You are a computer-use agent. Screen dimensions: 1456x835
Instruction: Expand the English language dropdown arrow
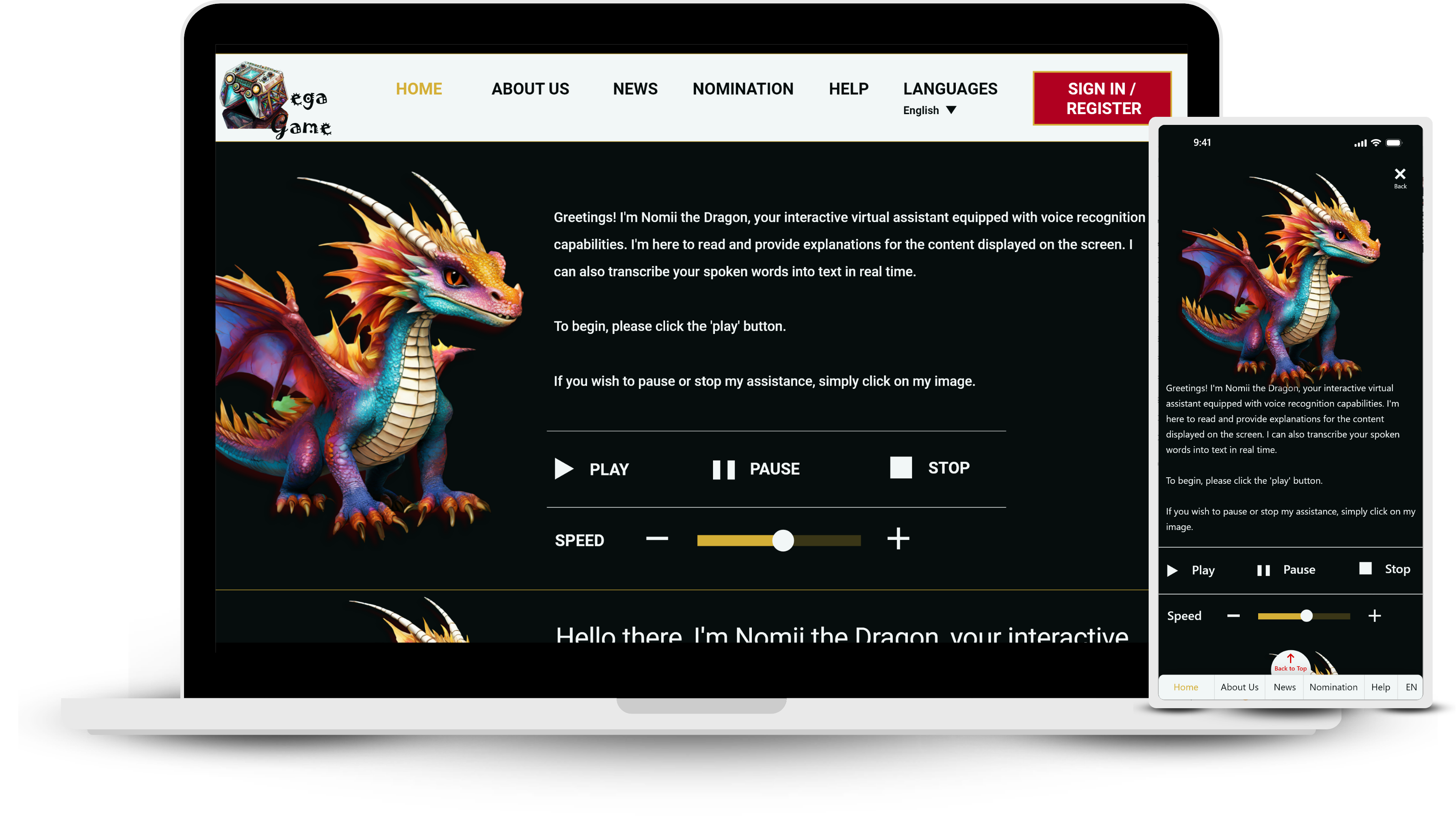(x=951, y=110)
